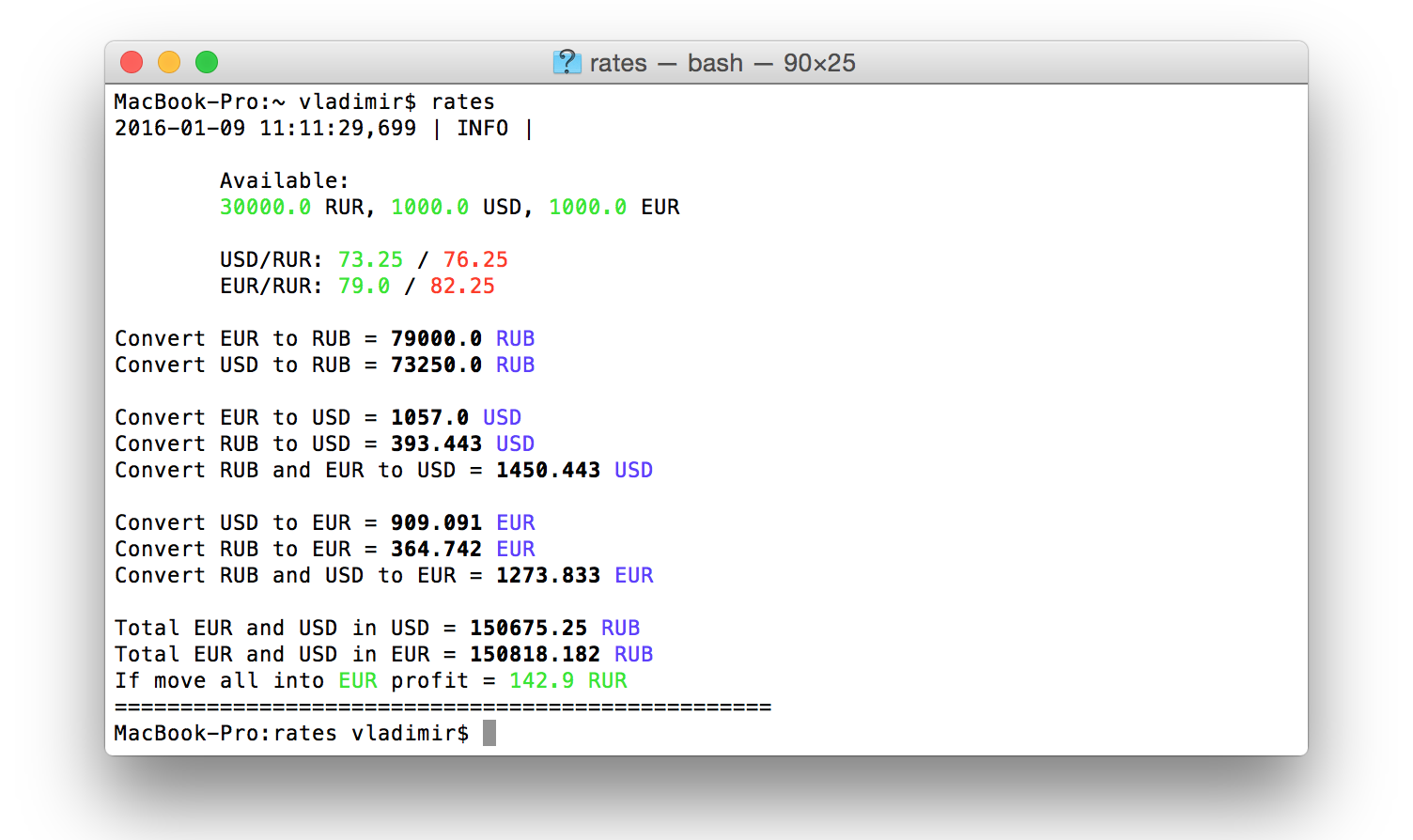Click the blue 'USD' after 1450.443

pos(633,470)
